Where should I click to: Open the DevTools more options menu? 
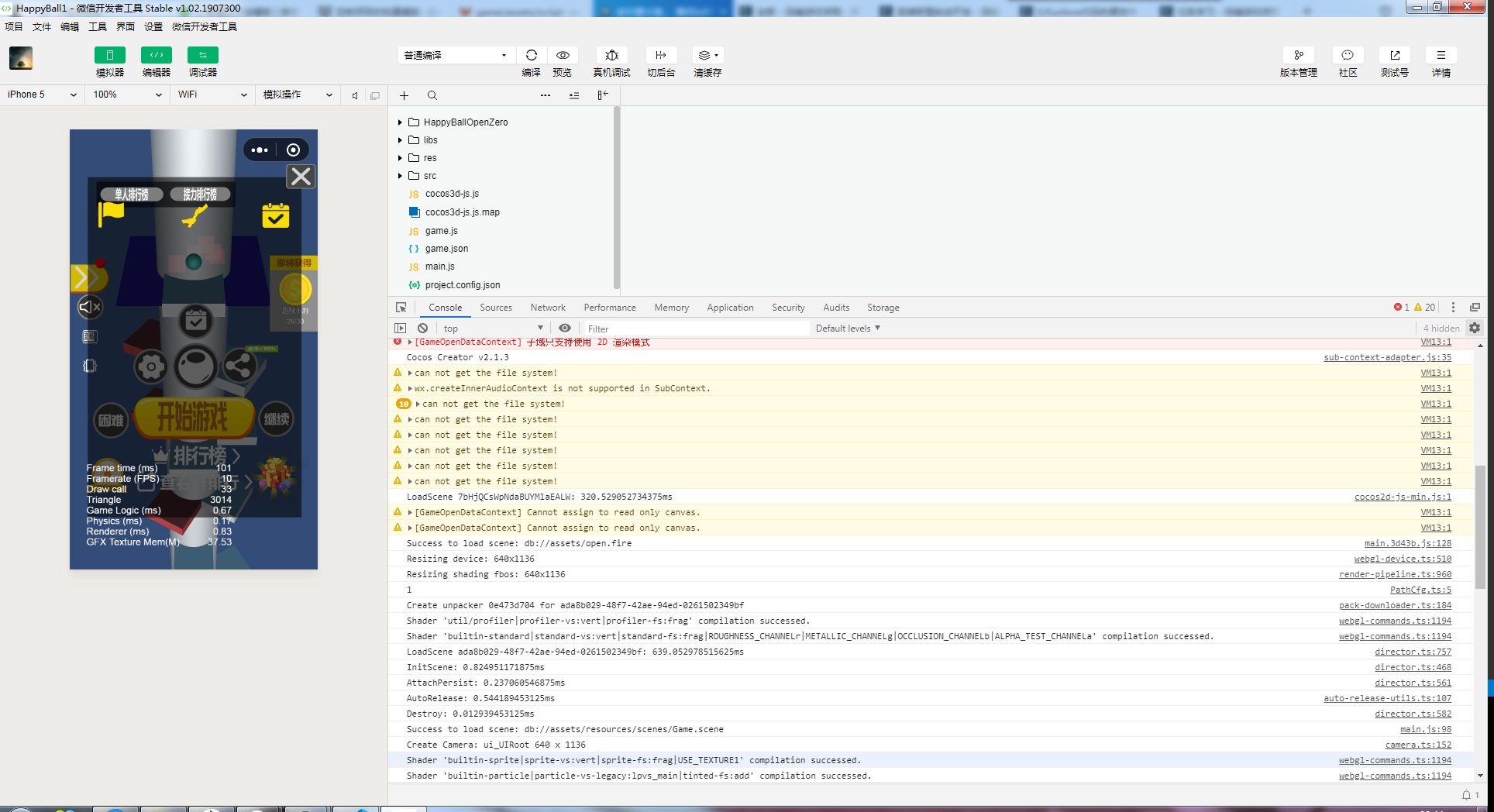click(1454, 308)
